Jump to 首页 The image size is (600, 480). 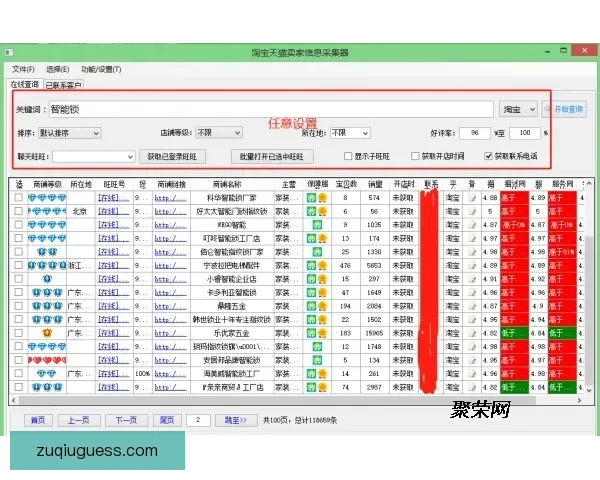tap(38, 420)
